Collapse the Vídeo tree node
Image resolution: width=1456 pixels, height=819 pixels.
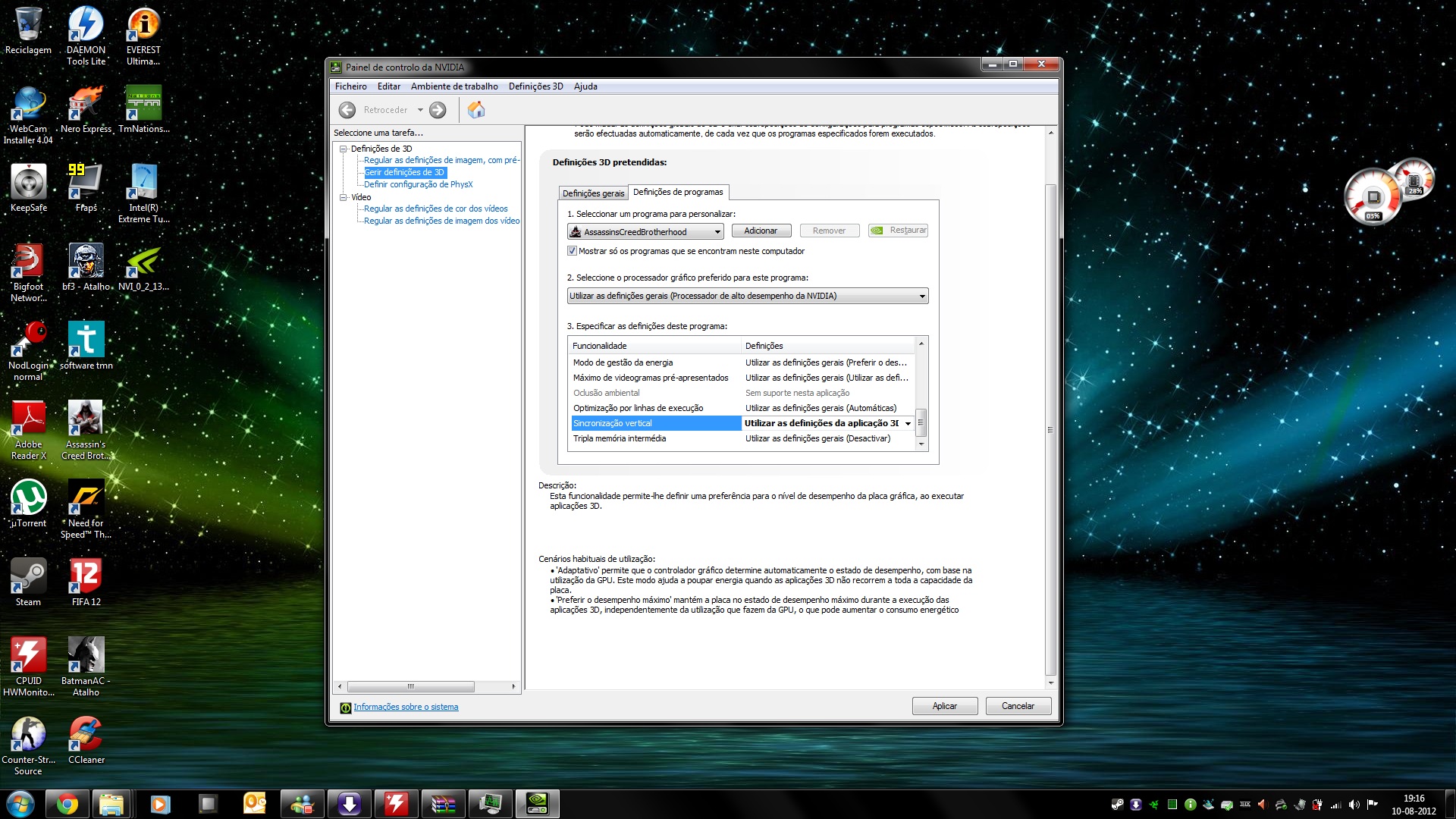[344, 197]
